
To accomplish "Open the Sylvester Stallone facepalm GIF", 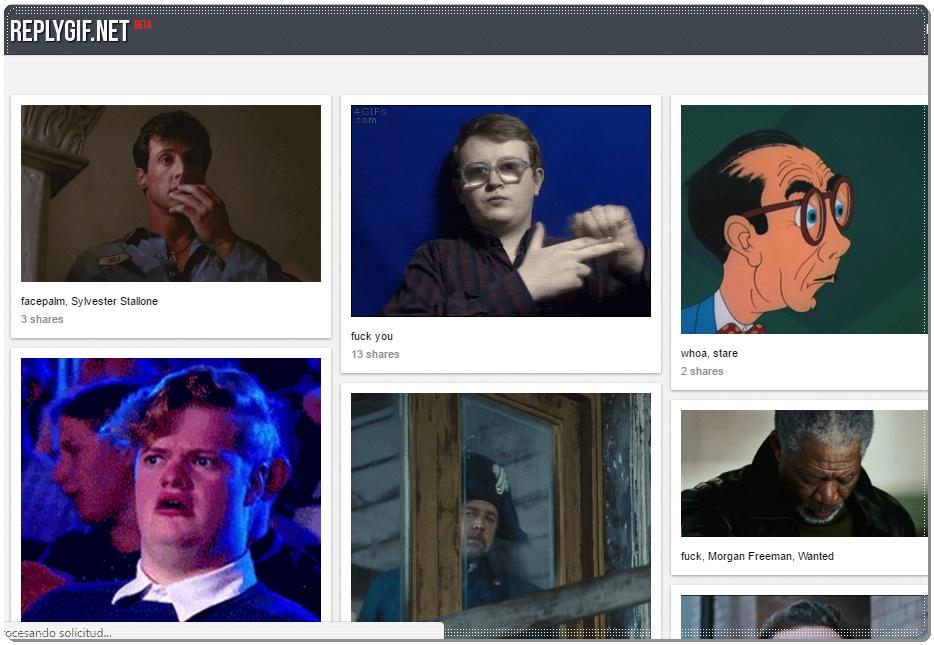I will (x=170, y=193).
